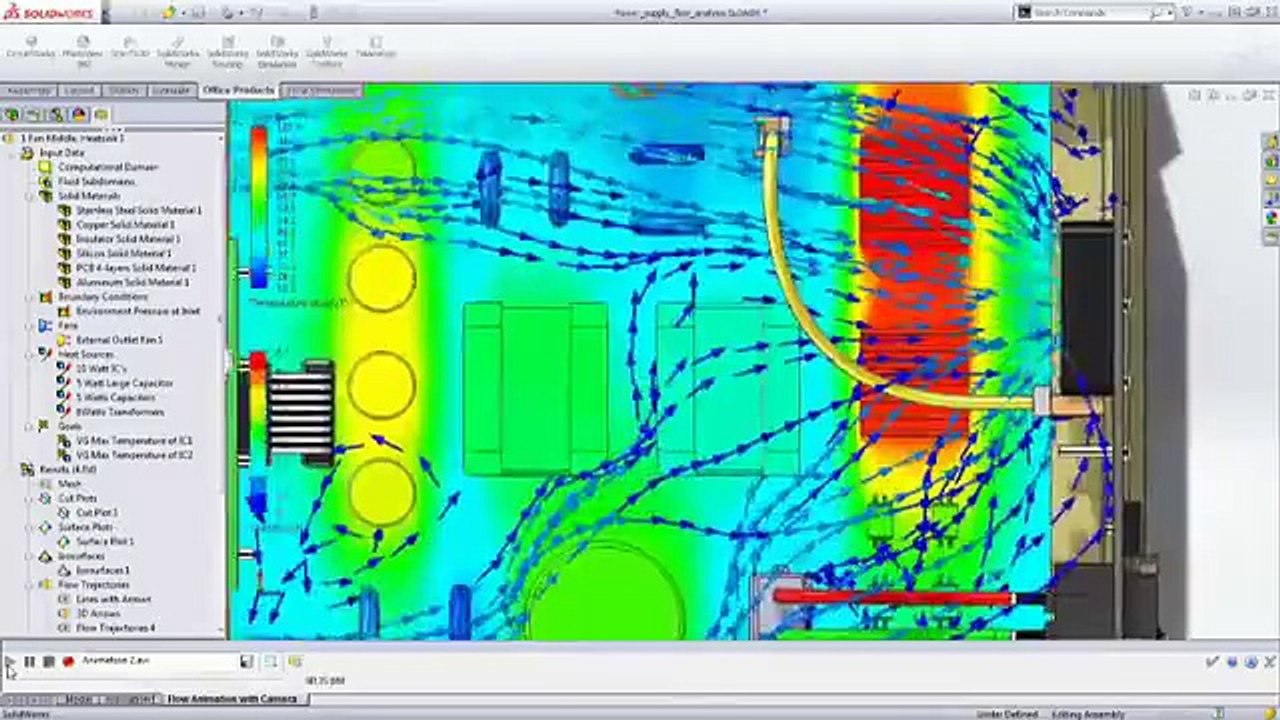The height and width of the screenshot is (720, 1280).
Task: Click the Surface Plots node icon
Action: (x=45, y=527)
